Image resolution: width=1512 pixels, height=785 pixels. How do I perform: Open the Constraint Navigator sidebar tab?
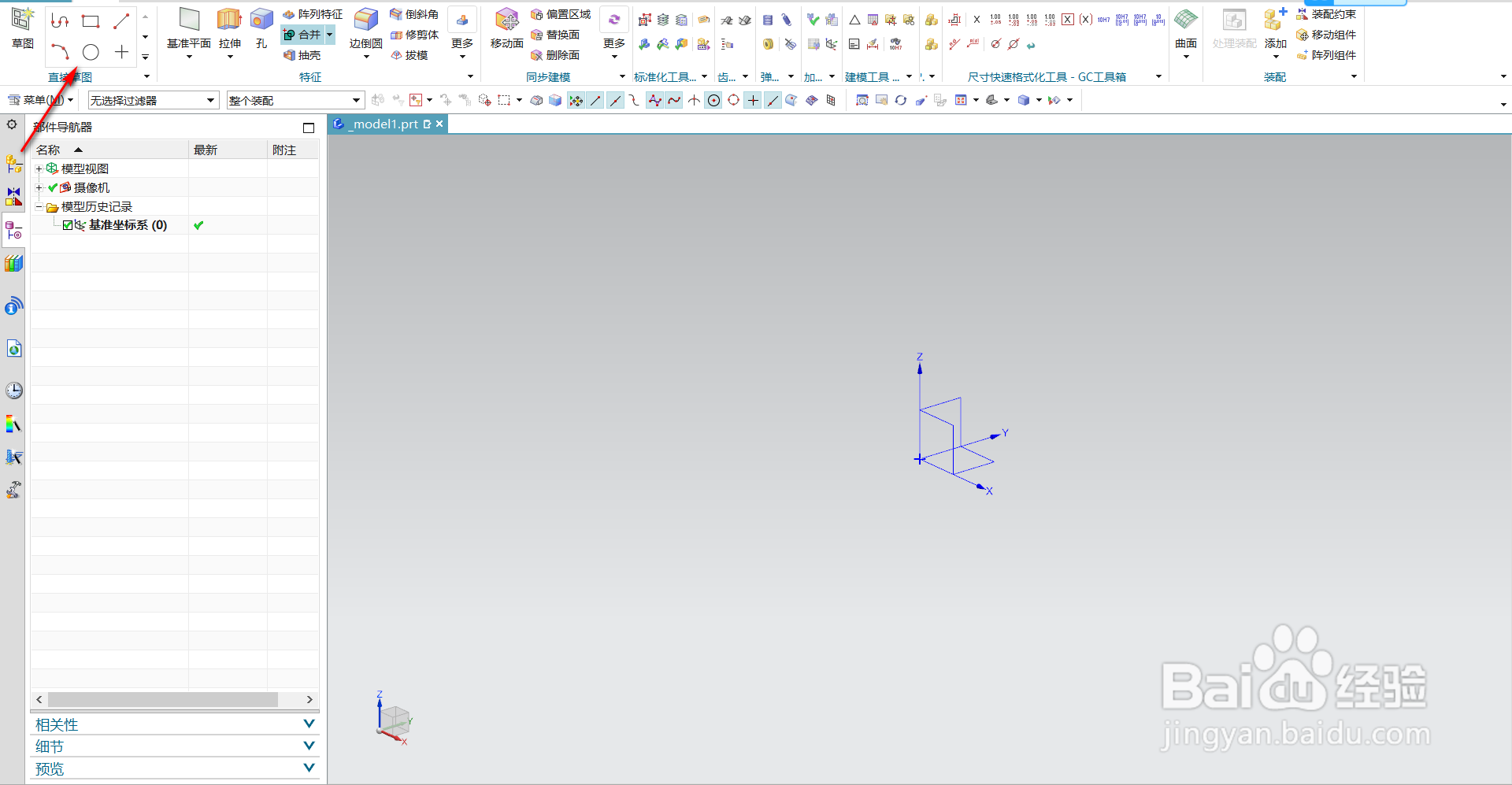(13, 196)
